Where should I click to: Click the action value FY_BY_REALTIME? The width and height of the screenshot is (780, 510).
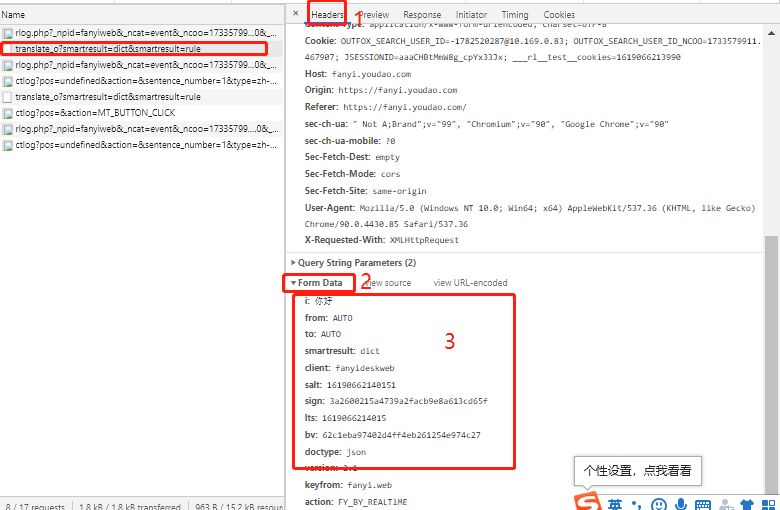pyautogui.click(x=373, y=502)
